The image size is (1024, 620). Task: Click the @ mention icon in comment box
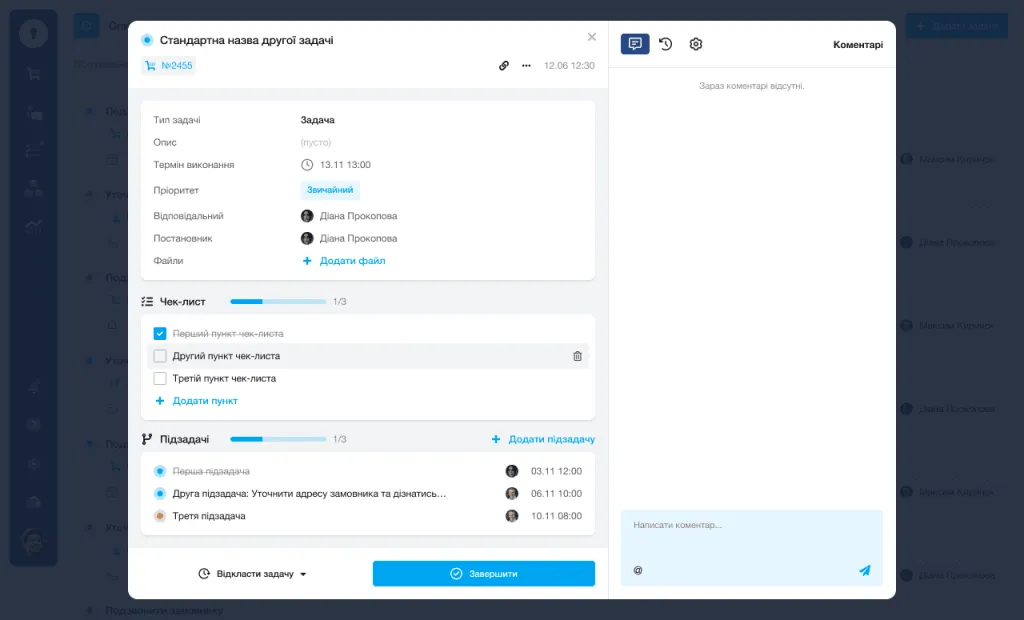[x=638, y=571]
